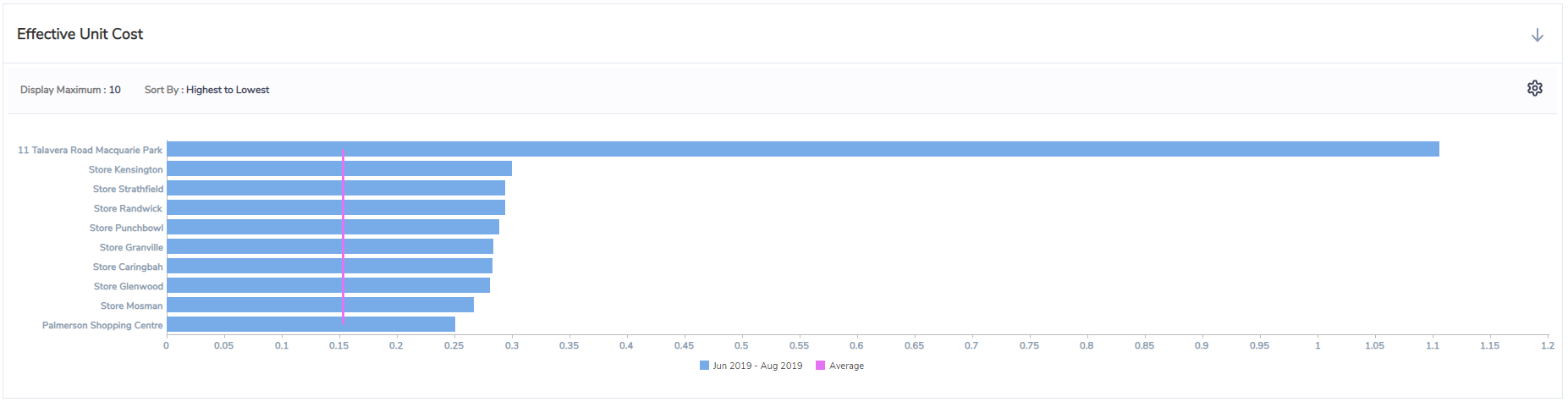Image resolution: width=1568 pixels, height=402 pixels.
Task: Open the chart settings gear icon
Action: click(1534, 88)
